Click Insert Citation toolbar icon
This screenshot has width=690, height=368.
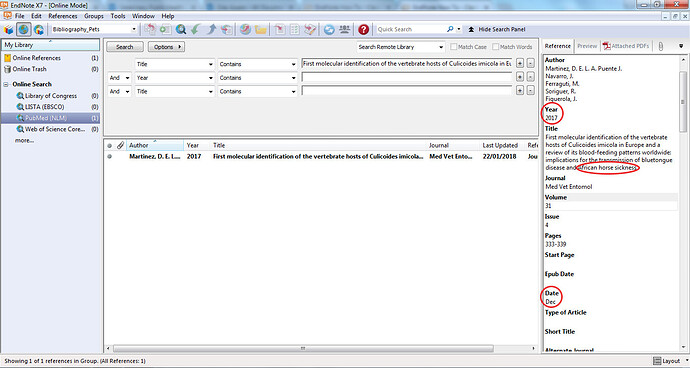[x=279, y=29]
